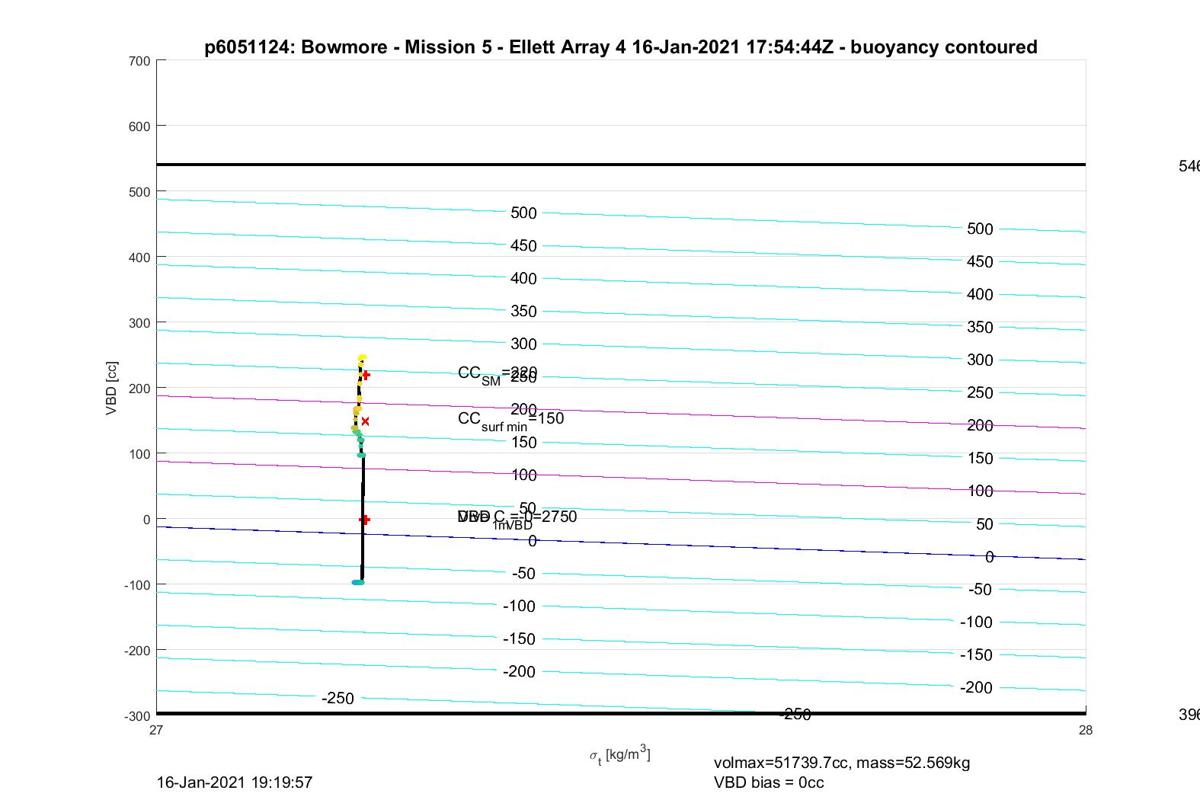The image size is (1200, 804).
Task: Click the volmax=51739.7cc, mass=52.569kg text
Action: pos(842,763)
